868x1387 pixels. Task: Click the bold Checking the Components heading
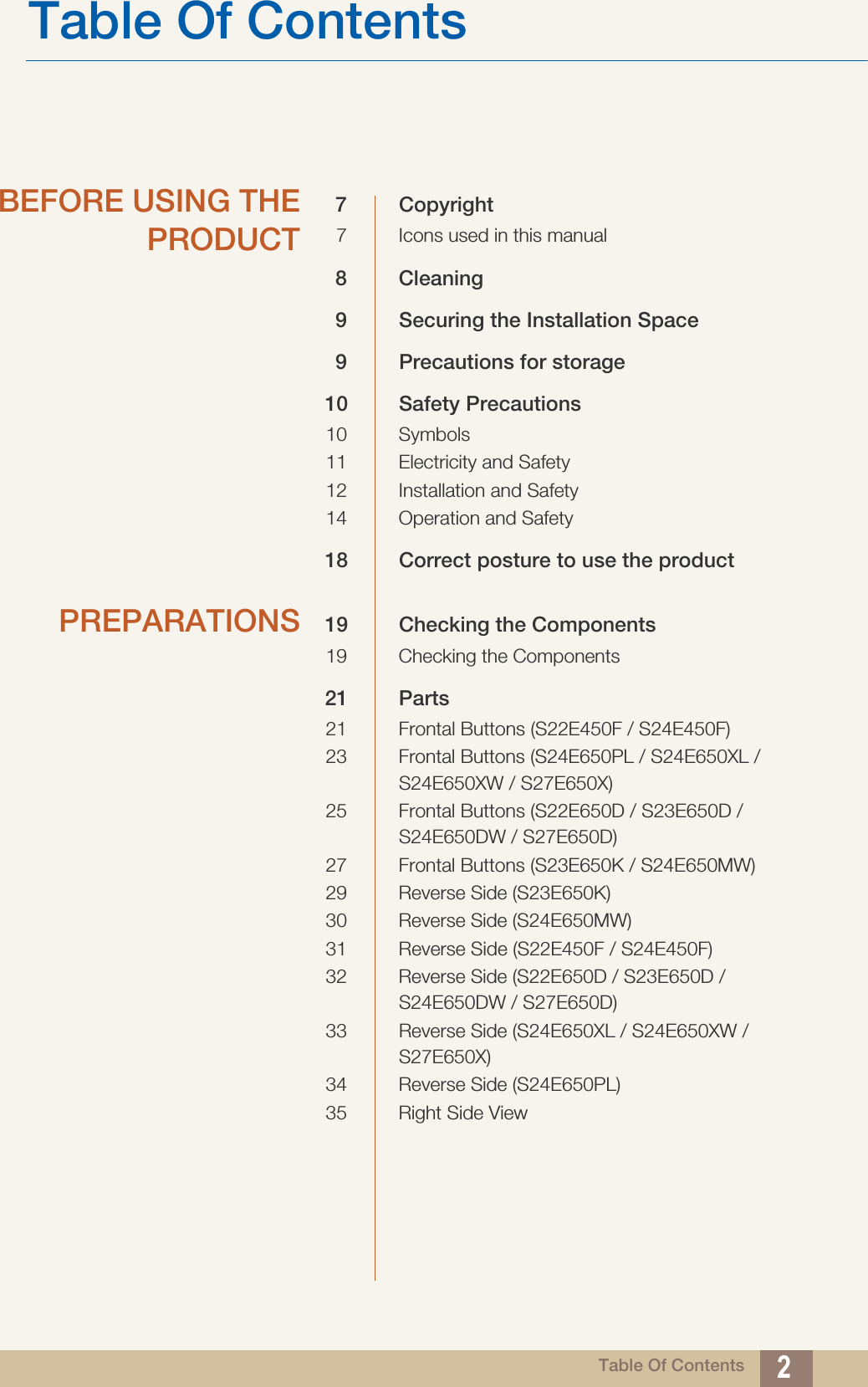(x=527, y=625)
